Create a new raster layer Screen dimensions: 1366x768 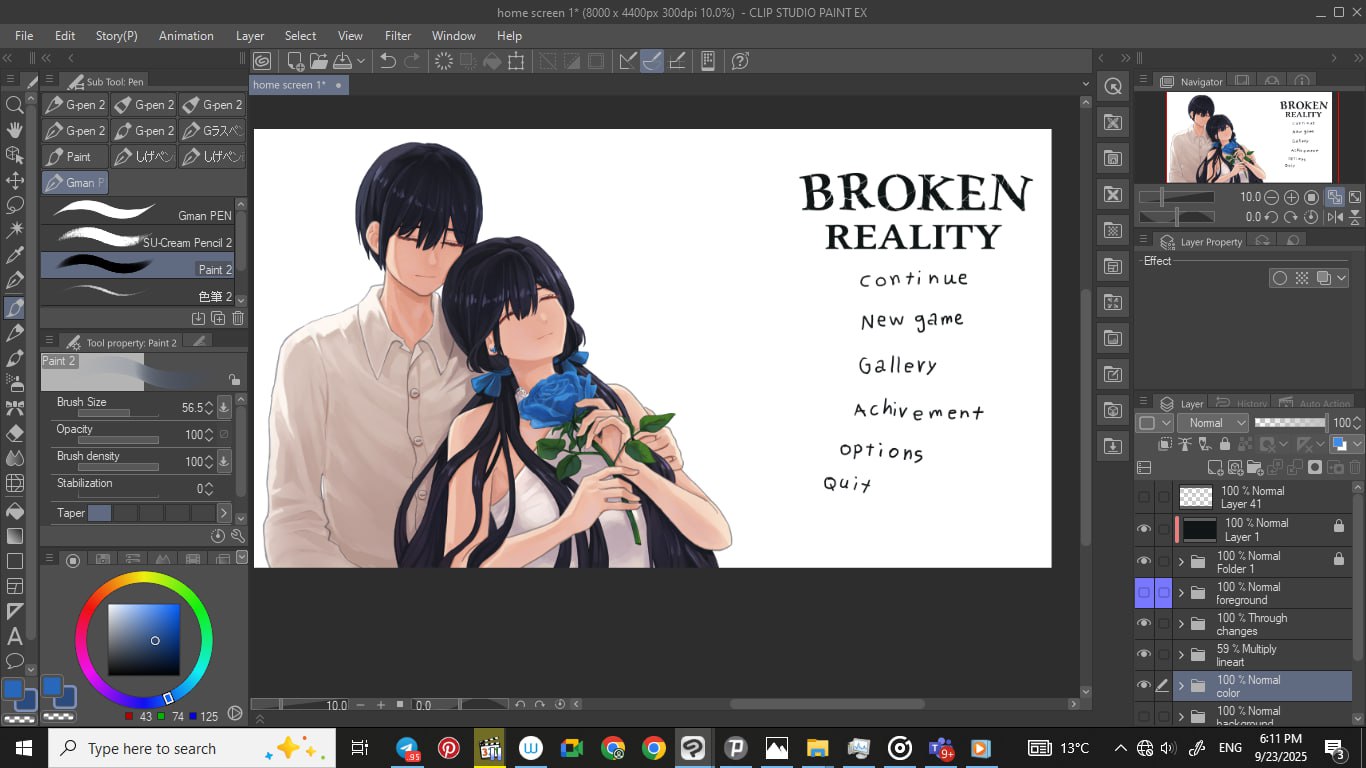coord(1216,467)
